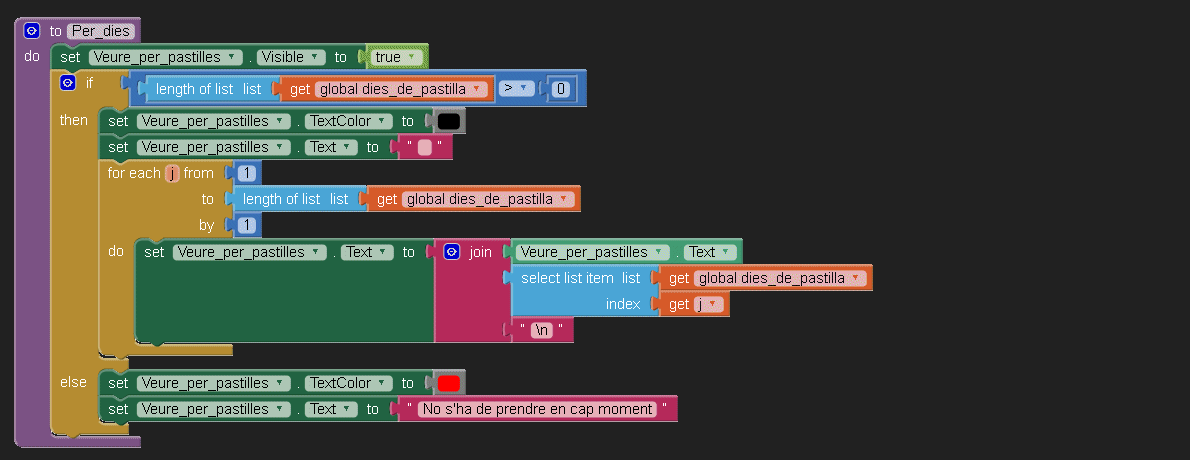Click the 'by' step value 1
The height and width of the screenshot is (460, 1190).
click(x=245, y=225)
